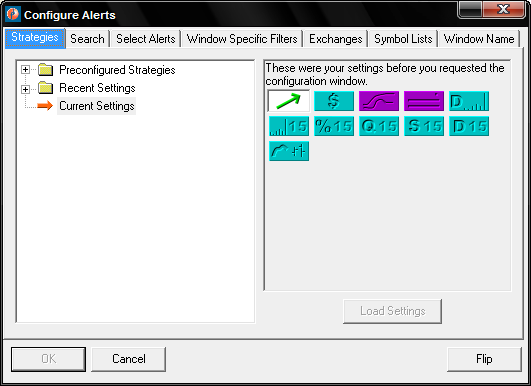The width and height of the screenshot is (531, 386).
Task: Click the Flip button
Action: pyautogui.click(x=484, y=359)
